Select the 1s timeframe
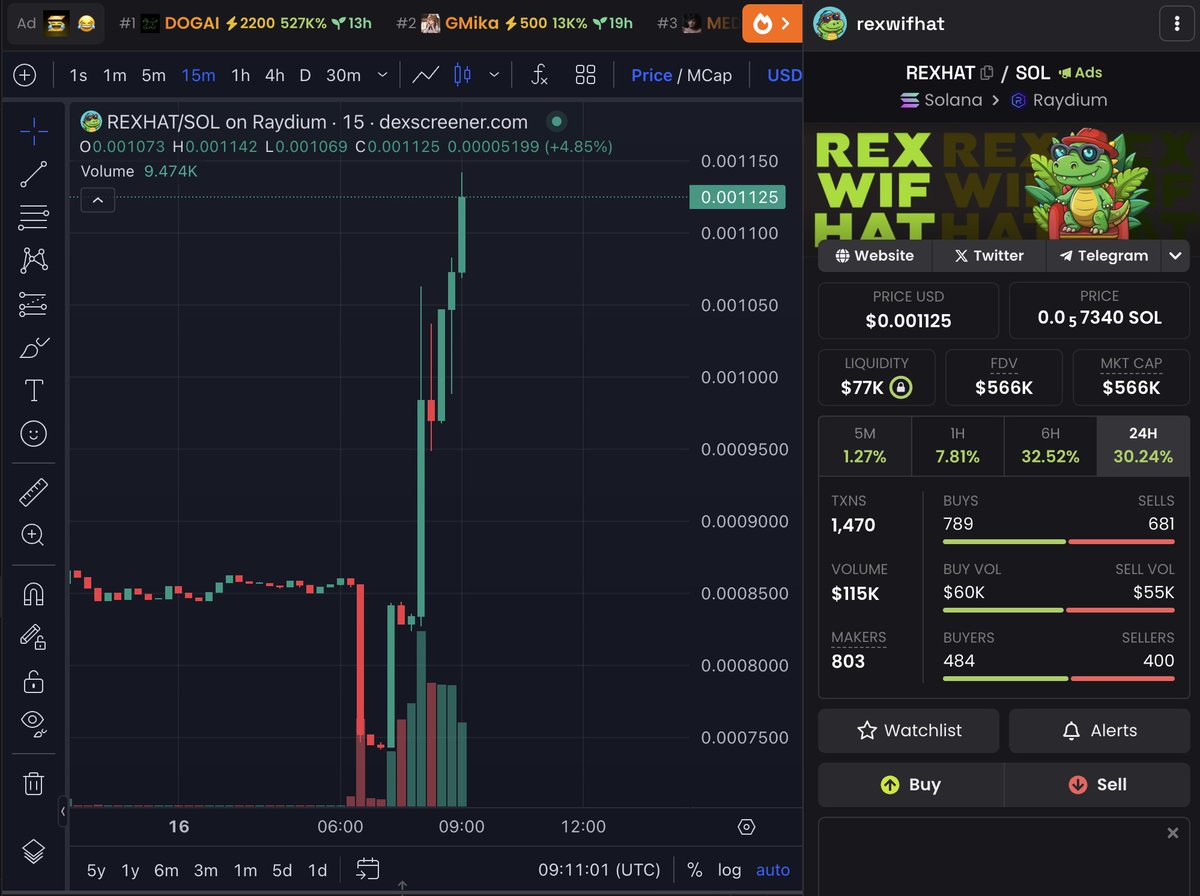This screenshot has width=1200, height=896. pyautogui.click(x=78, y=75)
